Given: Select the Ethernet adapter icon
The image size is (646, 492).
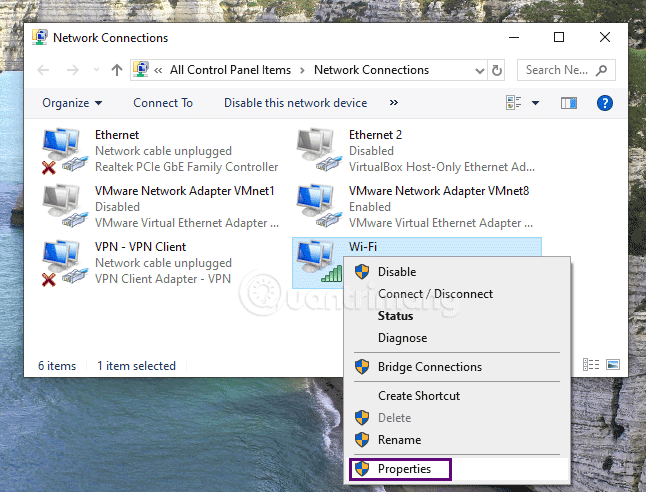Looking at the screenshot, I should coord(65,151).
